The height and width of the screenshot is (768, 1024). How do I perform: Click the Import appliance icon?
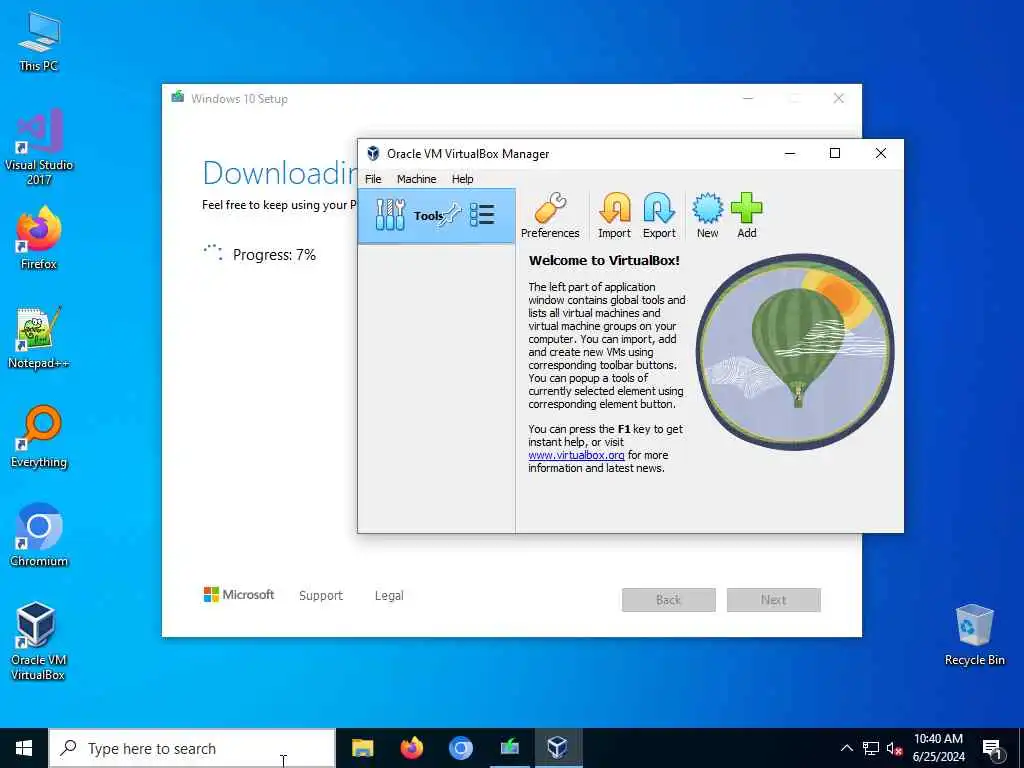614,216
